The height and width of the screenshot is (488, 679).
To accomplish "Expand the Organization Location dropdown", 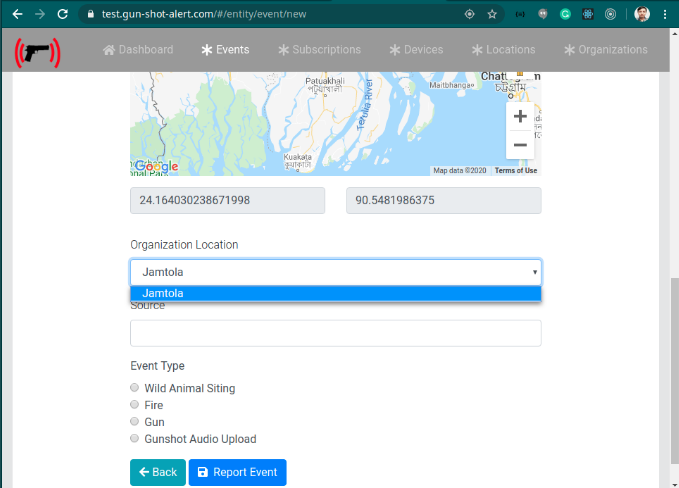I will point(335,272).
